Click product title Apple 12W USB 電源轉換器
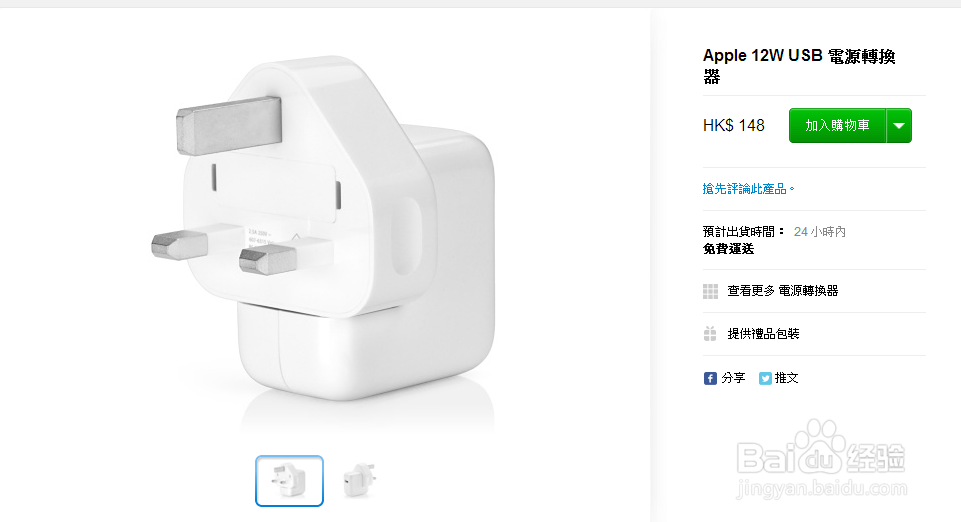 point(799,66)
